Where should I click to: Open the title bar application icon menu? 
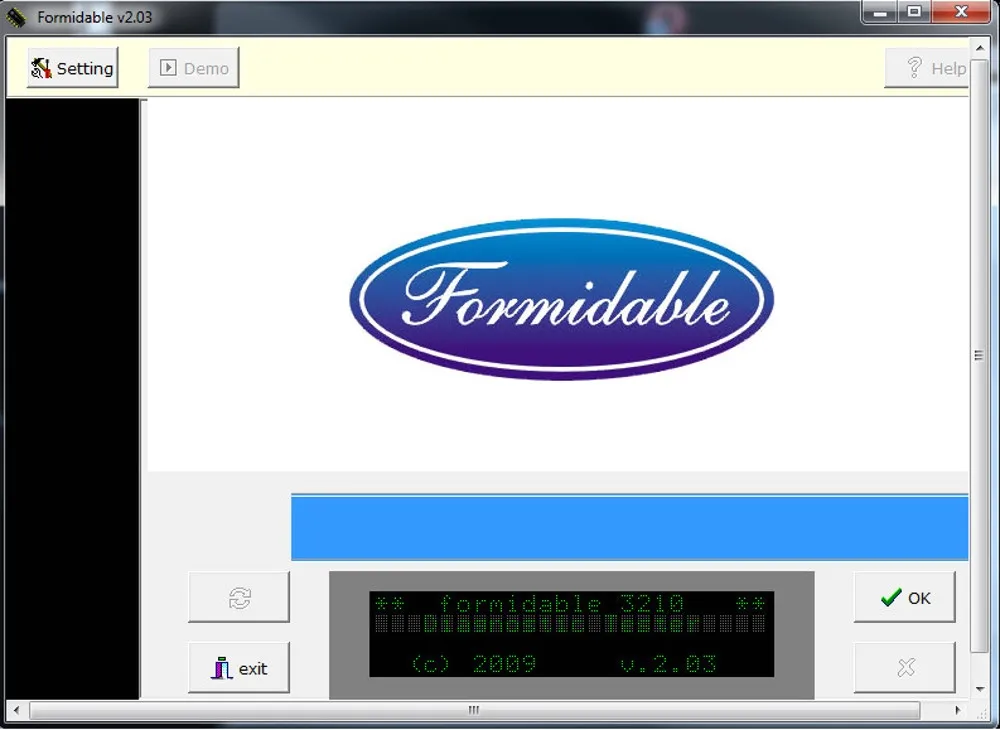[17, 17]
